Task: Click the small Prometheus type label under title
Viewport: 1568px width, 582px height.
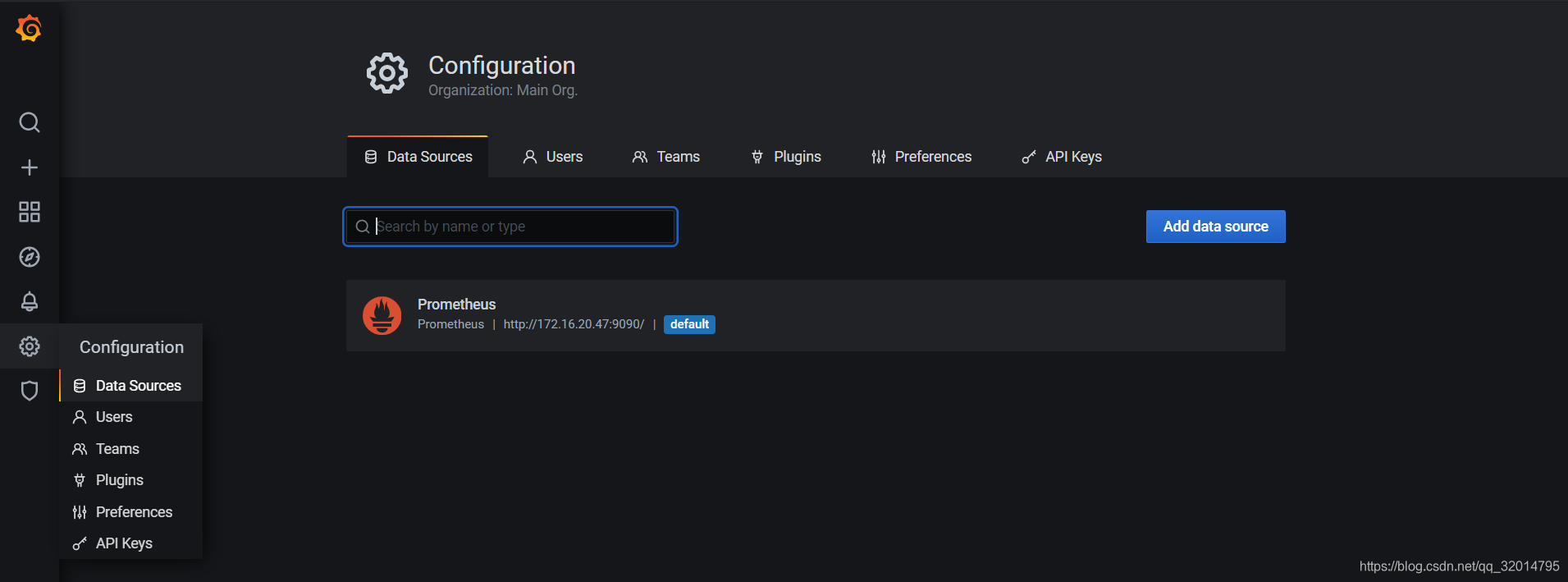Action: pyautogui.click(x=450, y=324)
